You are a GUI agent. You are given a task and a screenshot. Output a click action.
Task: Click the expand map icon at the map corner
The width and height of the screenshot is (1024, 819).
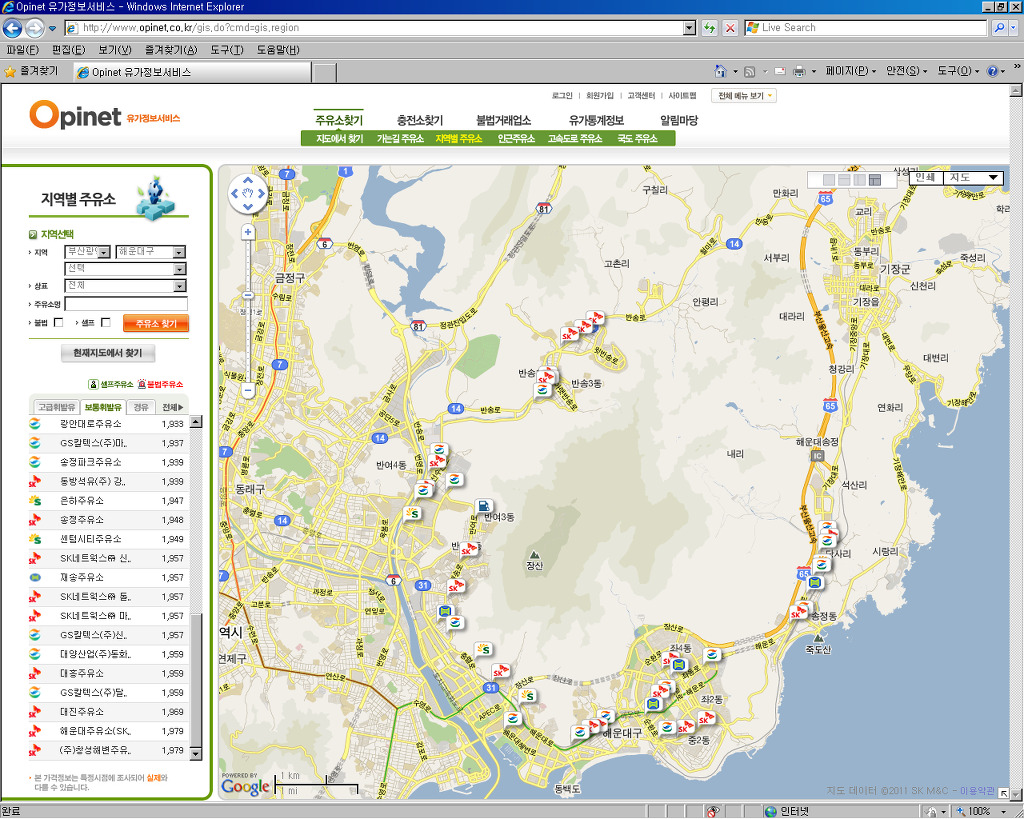tap(1004, 793)
